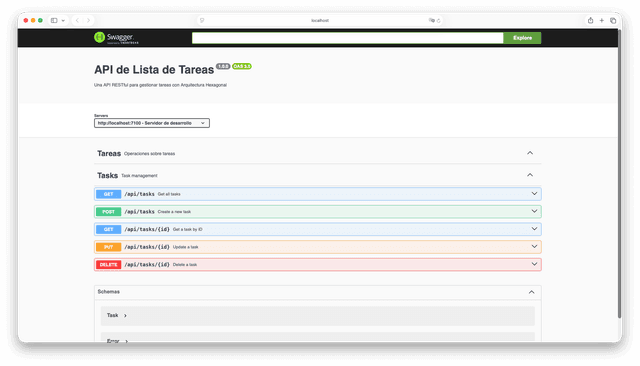640x366 pixels.
Task: Open a new browser tab
Action: coord(602,20)
